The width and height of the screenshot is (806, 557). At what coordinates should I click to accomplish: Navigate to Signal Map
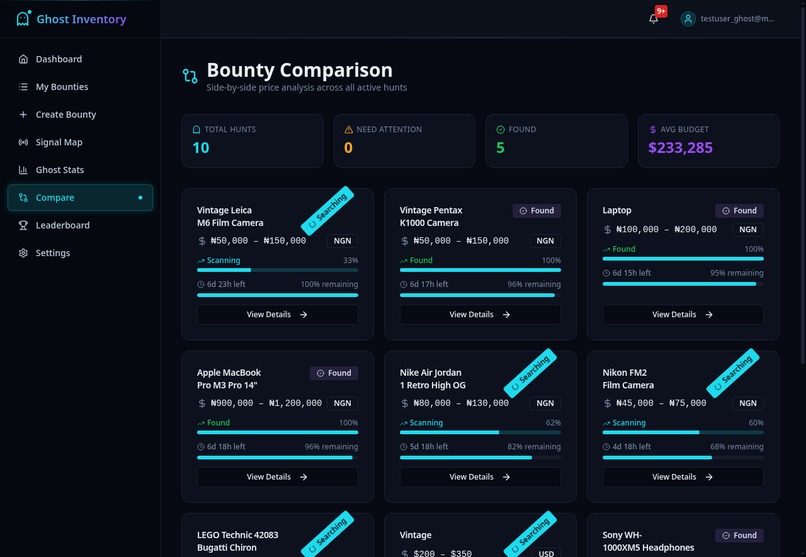click(80, 142)
